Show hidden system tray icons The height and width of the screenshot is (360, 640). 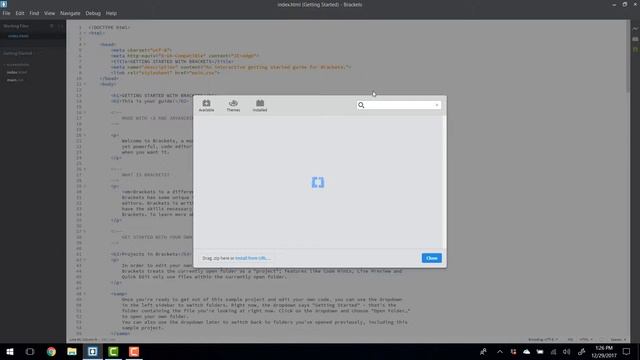coord(500,351)
